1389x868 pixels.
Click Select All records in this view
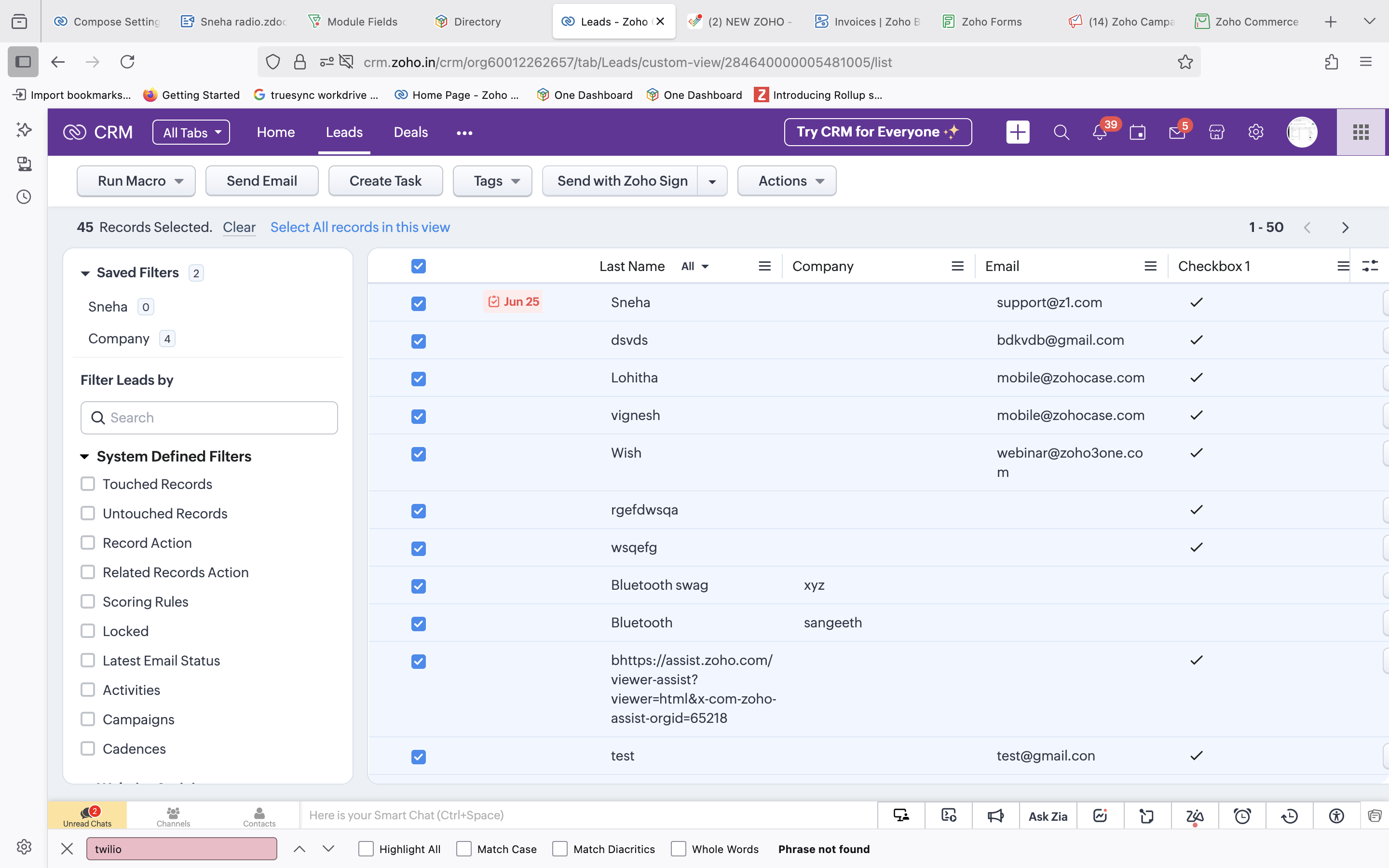pos(360,227)
